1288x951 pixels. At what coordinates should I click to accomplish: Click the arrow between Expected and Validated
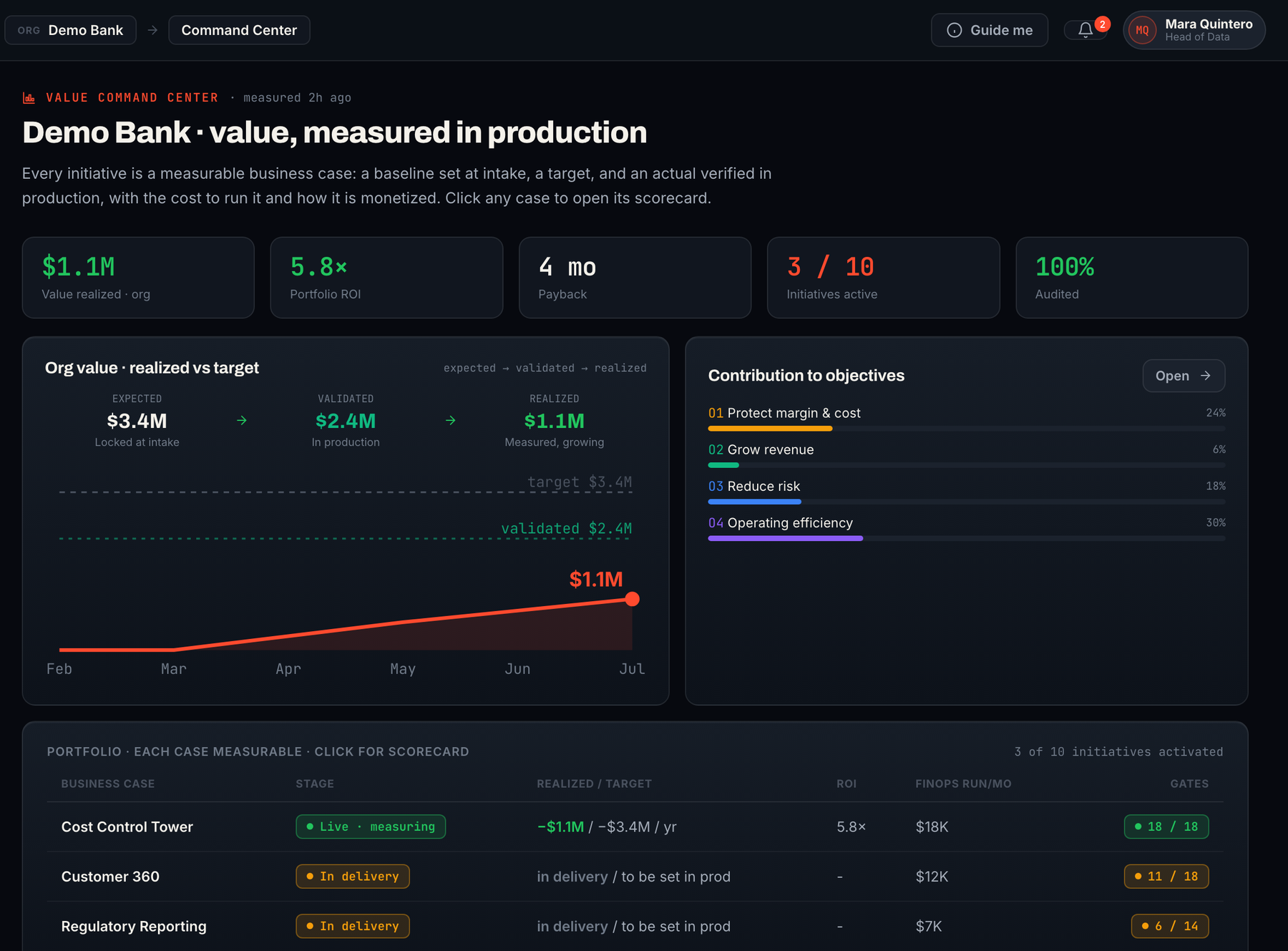pos(242,421)
